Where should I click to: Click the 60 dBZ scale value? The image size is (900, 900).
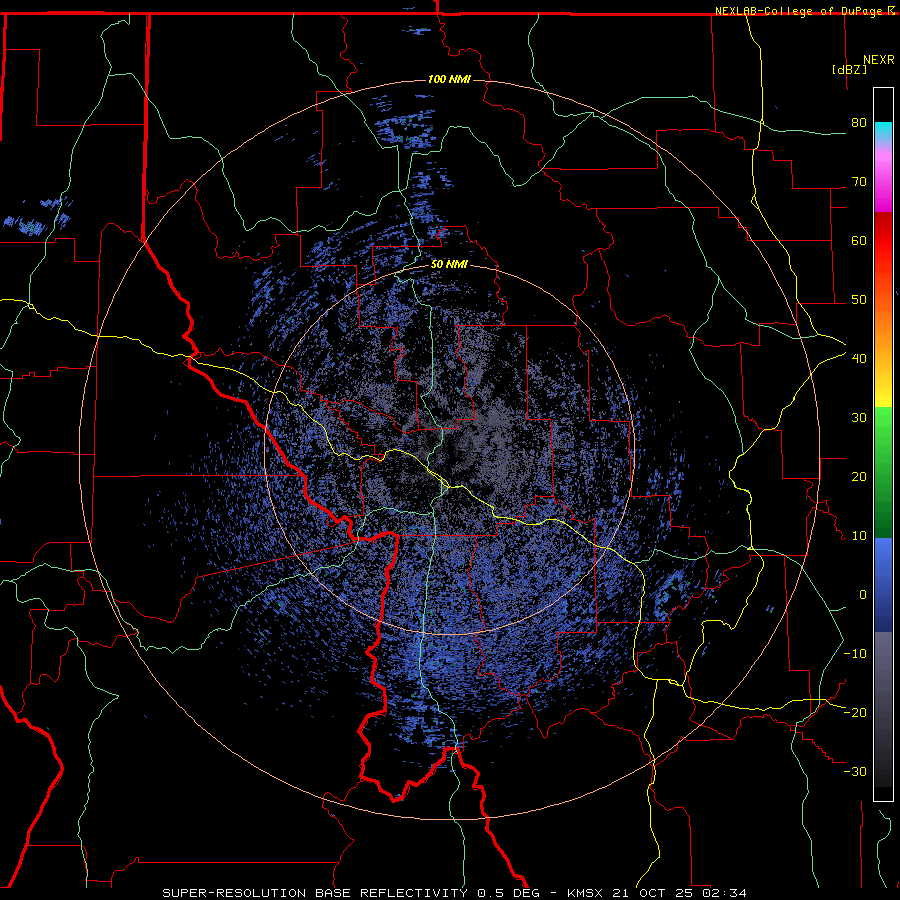(859, 240)
